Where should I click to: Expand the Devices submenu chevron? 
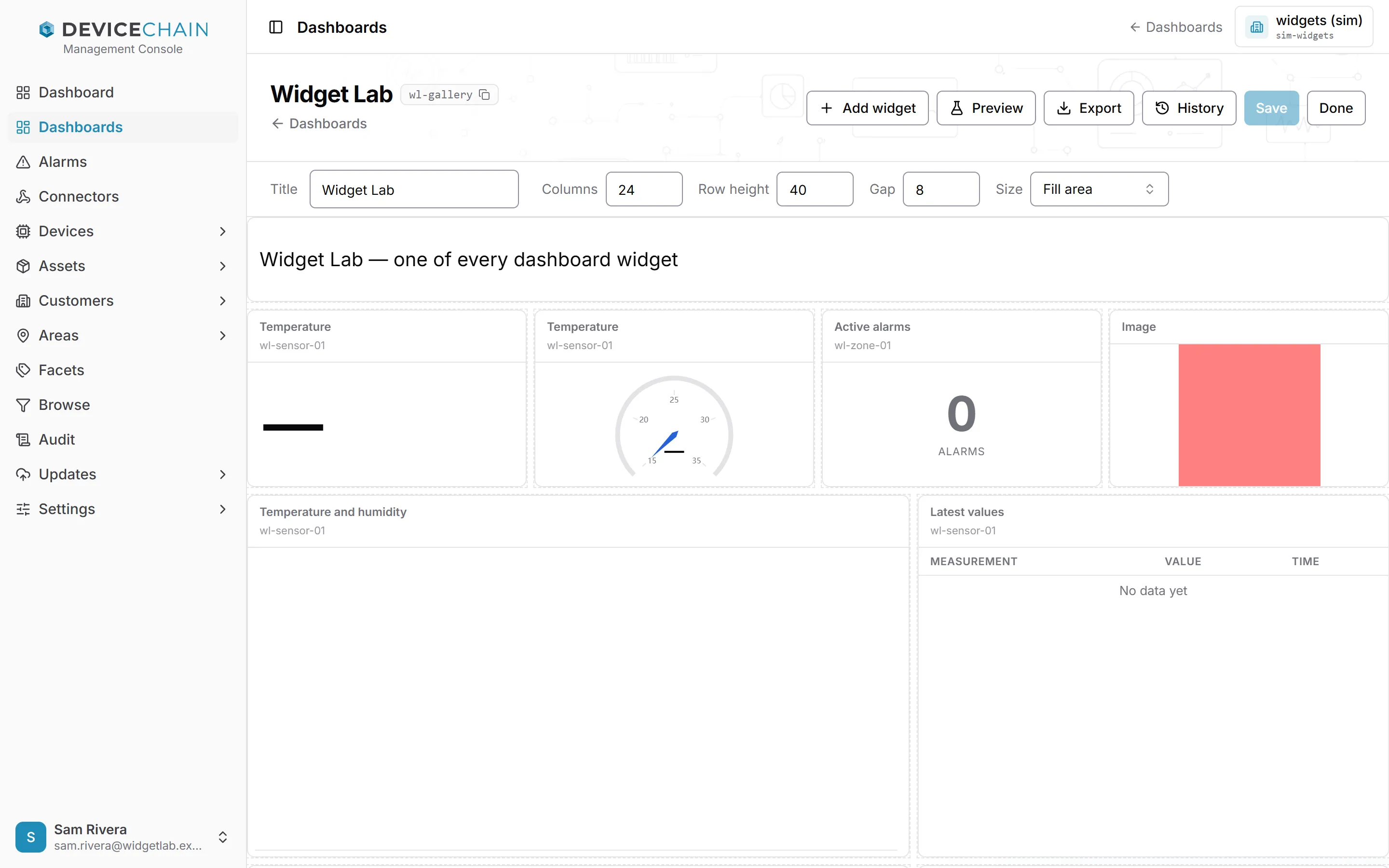tap(223, 231)
